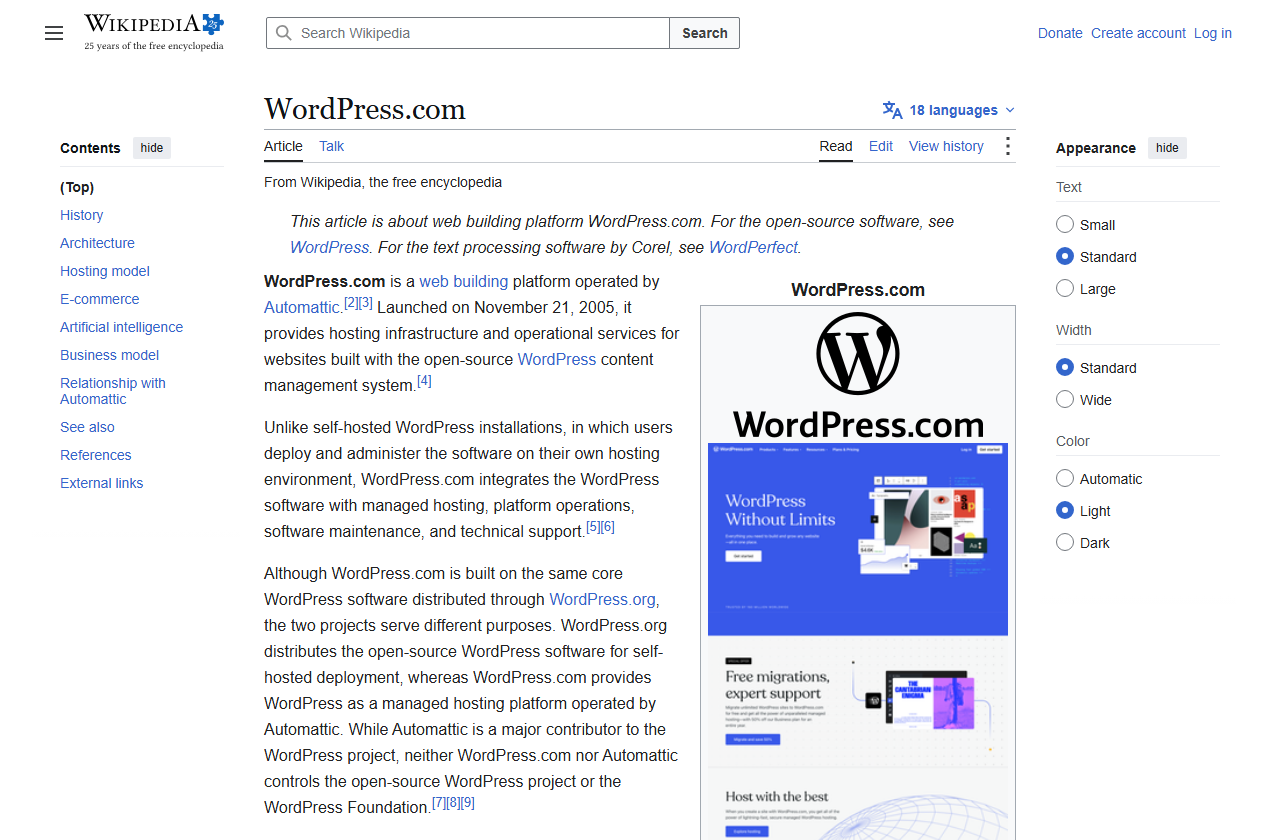Click the WordPress logo image in infobox
The image size is (1280, 840).
pyautogui.click(x=858, y=375)
